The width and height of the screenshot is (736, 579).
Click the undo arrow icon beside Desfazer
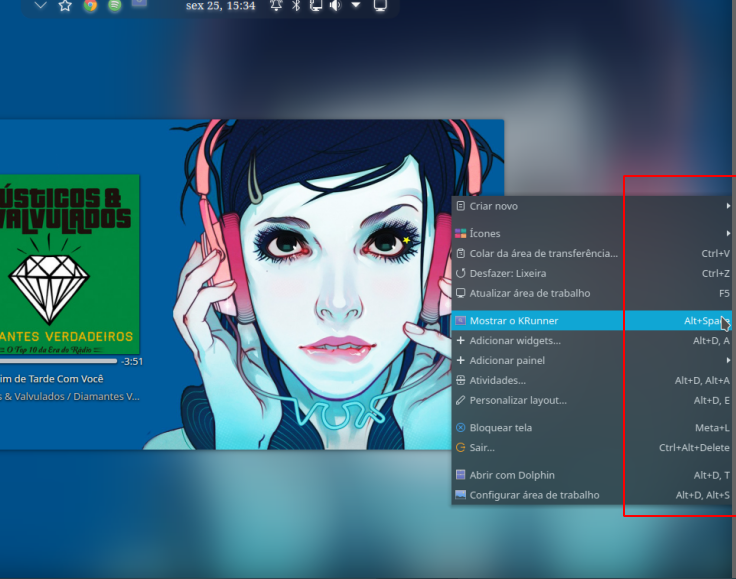[x=461, y=273]
